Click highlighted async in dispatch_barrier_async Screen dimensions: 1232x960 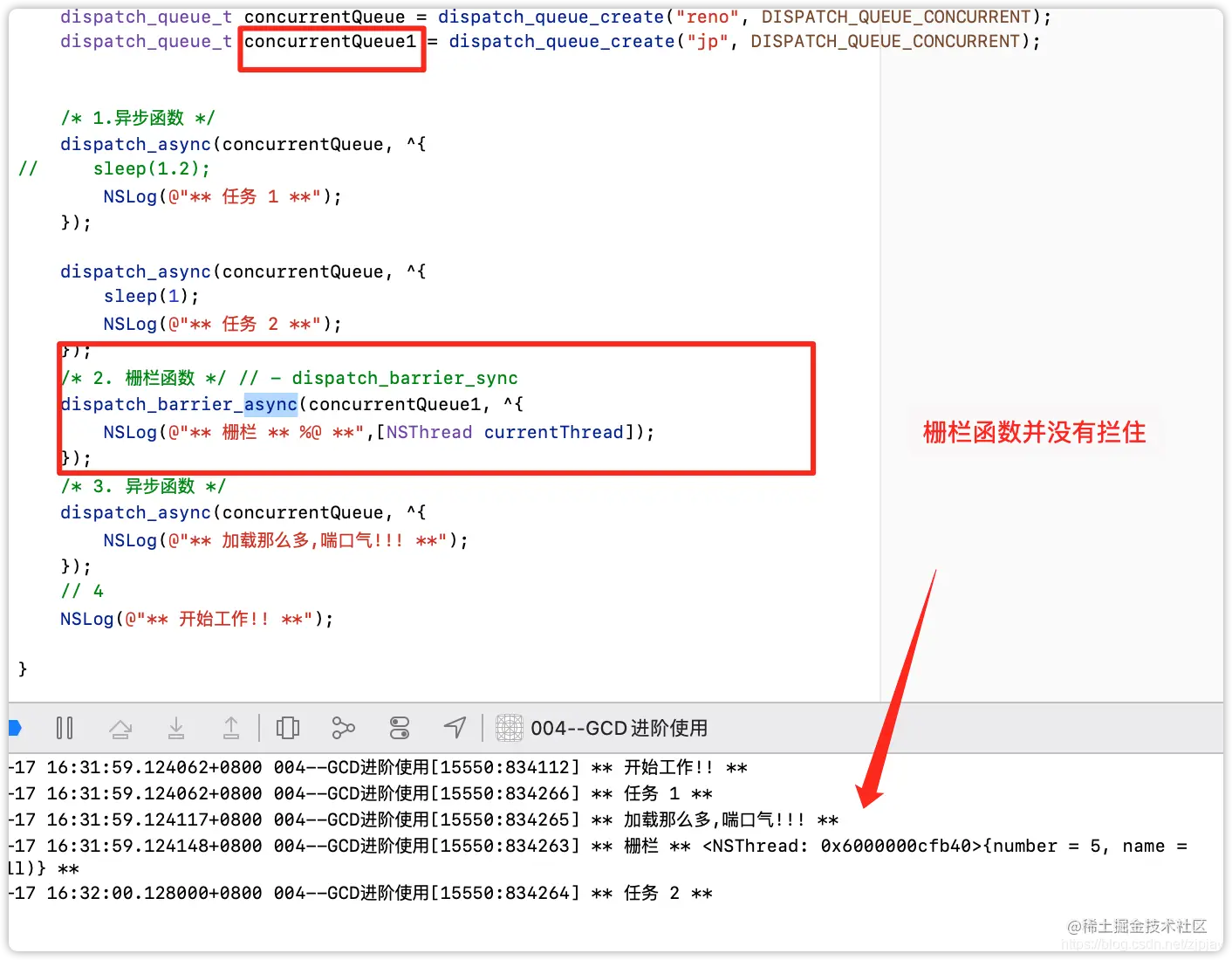point(270,404)
